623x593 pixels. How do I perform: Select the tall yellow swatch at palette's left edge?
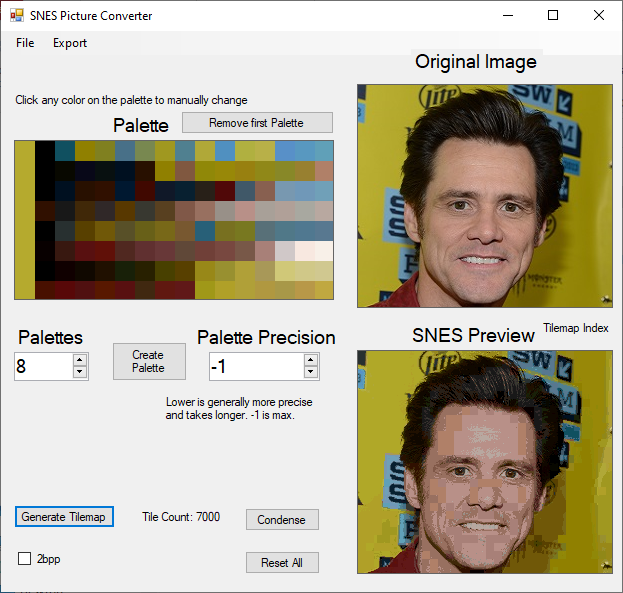(24, 220)
